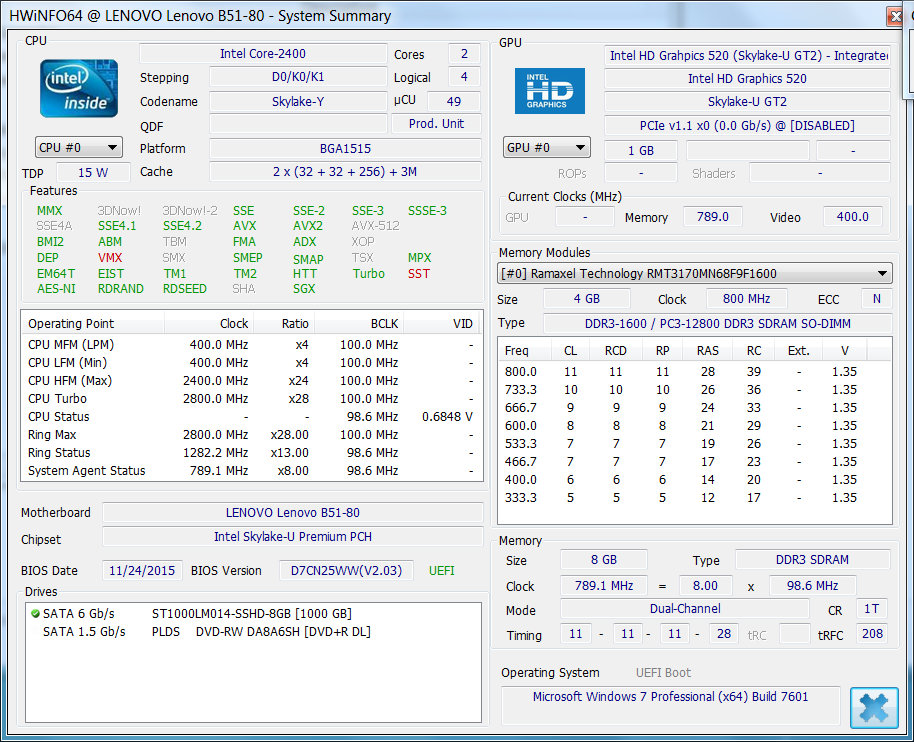The width and height of the screenshot is (914, 742).
Task: Click the DDR3-1600 / PC3-12800 type field
Action: pos(718,323)
